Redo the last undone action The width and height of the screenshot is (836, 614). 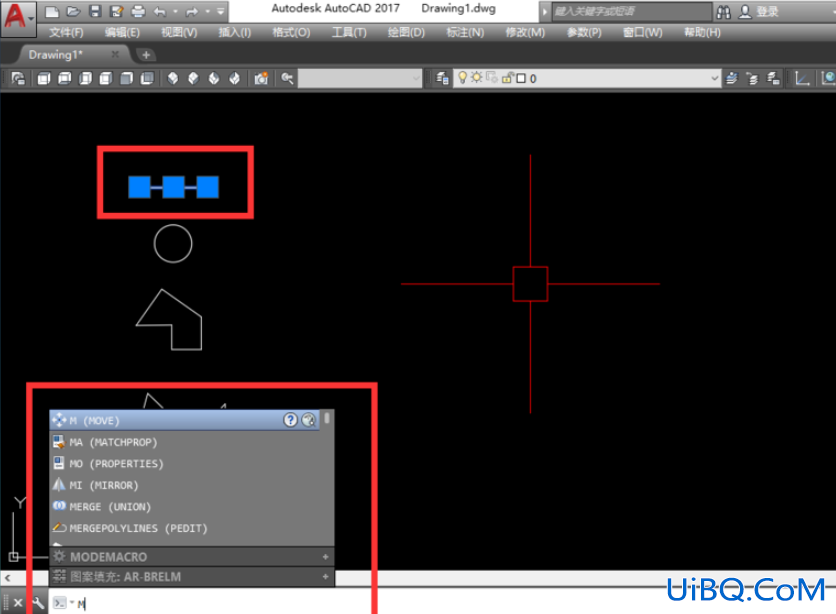click(x=191, y=11)
